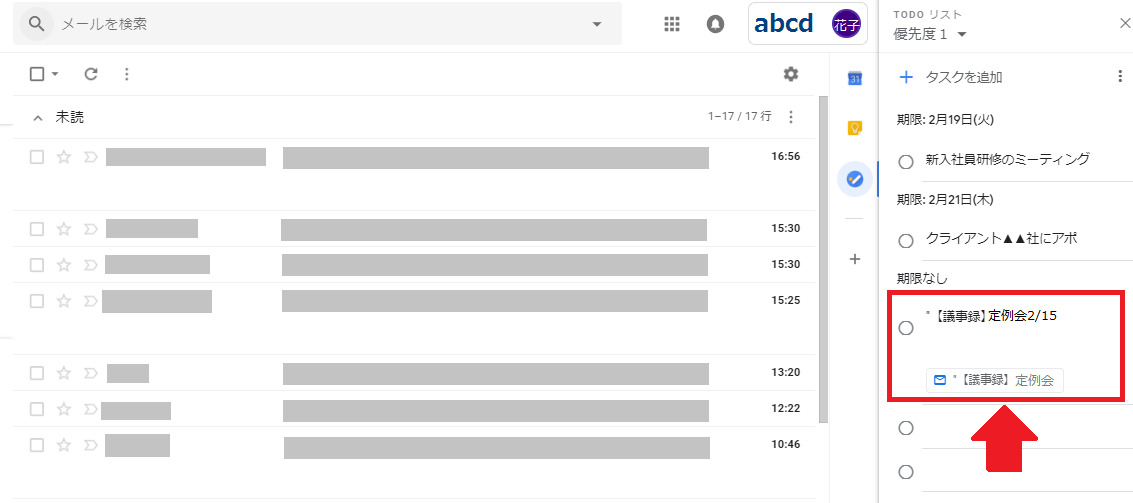The width and height of the screenshot is (1133, 503).
Task: Open the notifications bell
Action: [715, 24]
